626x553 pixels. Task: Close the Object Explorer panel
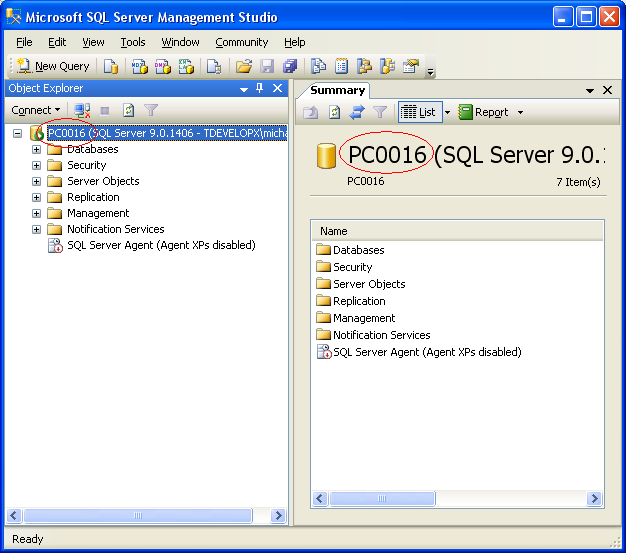pos(277,88)
